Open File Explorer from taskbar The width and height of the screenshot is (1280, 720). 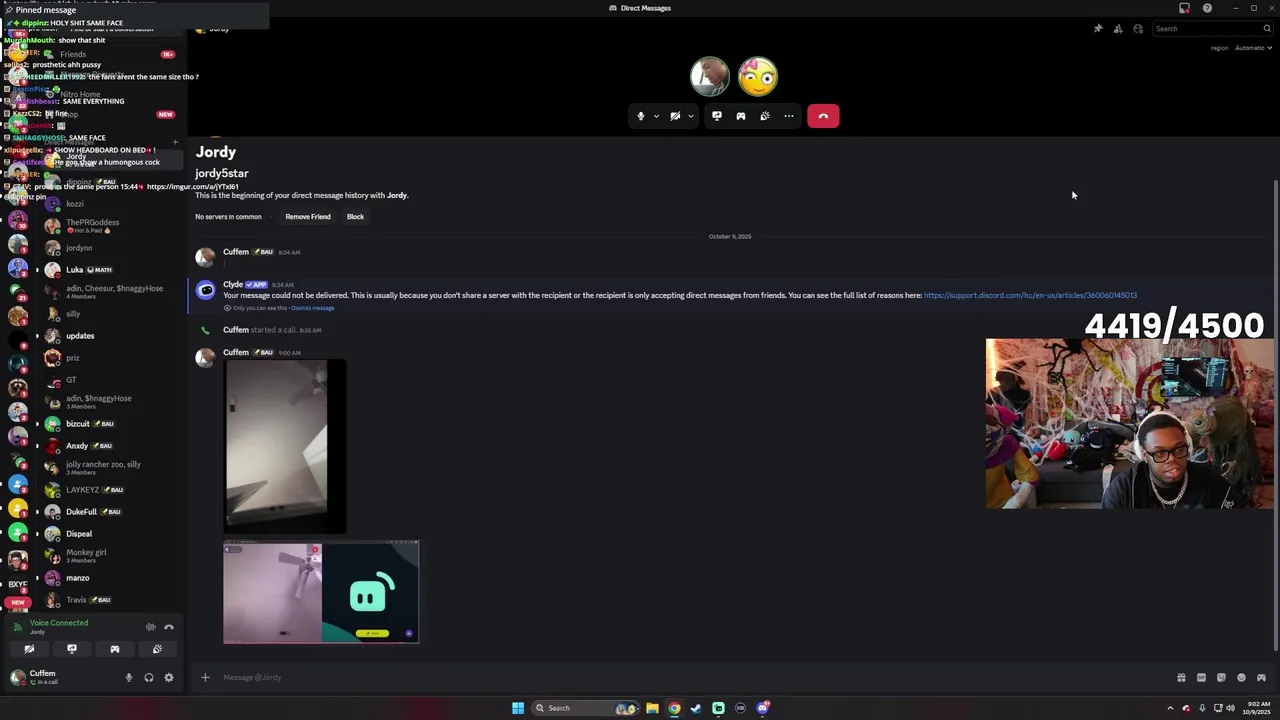point(652,708)
